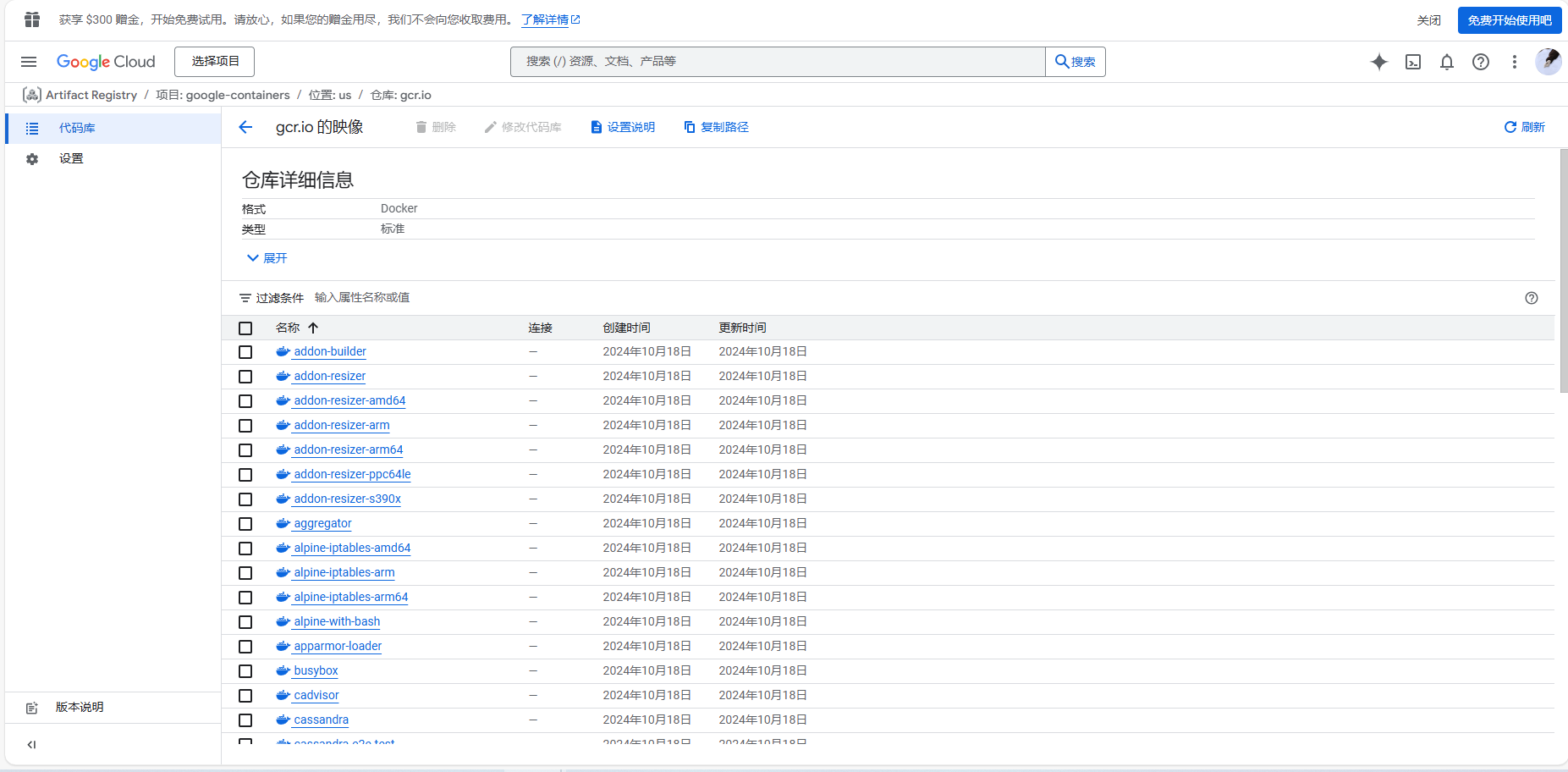Open the alpine-iptables-arm image link
Screen dimensions: 1568x772
tap(344, 572)
